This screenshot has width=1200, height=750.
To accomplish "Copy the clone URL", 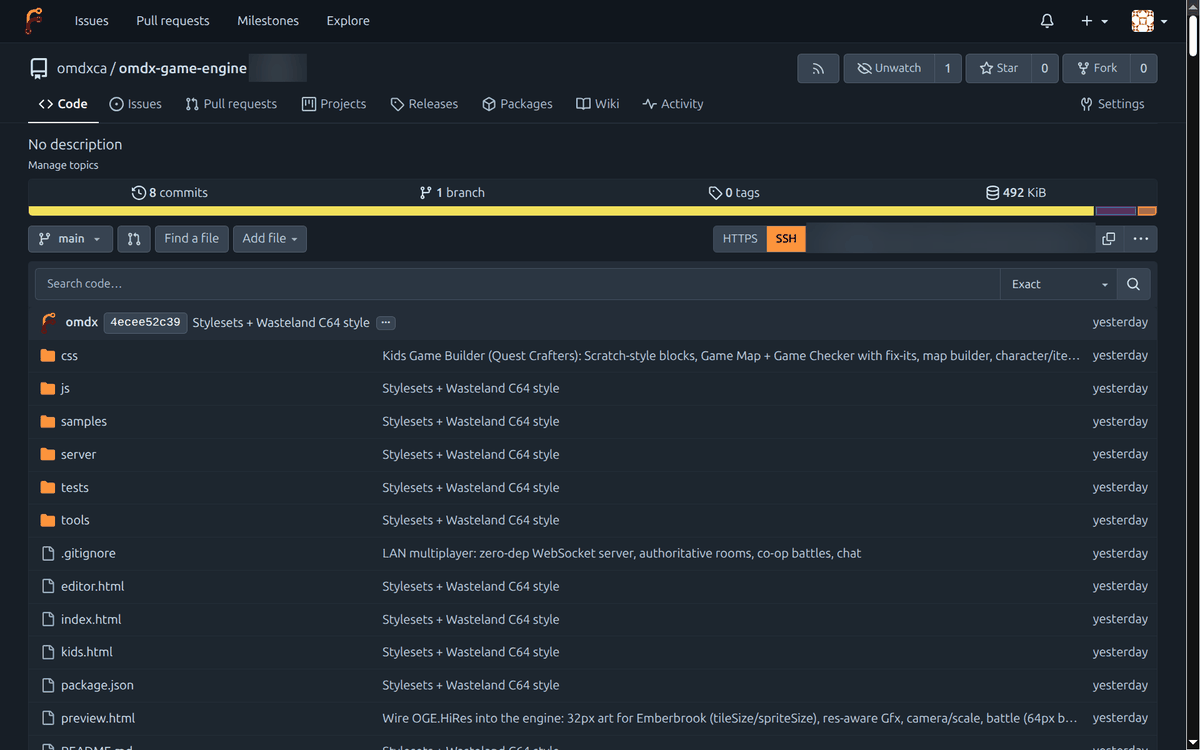I will coord(1108,239).
